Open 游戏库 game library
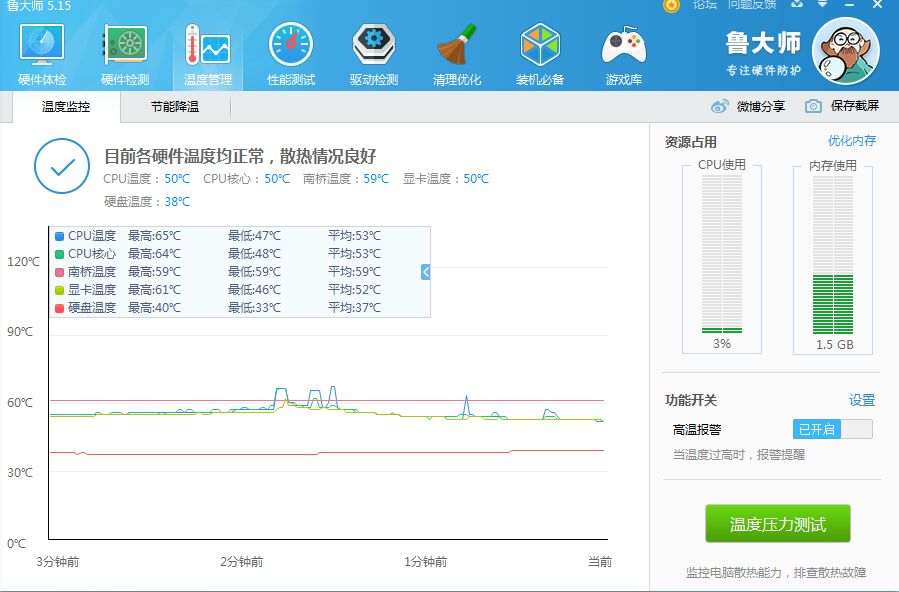This screenshot has width=899, height=592. (623, 55)
